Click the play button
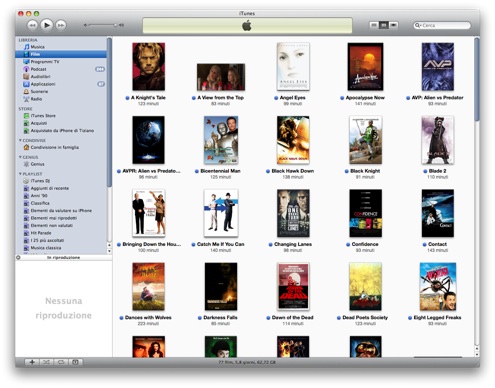 click(x=47, y=25)
